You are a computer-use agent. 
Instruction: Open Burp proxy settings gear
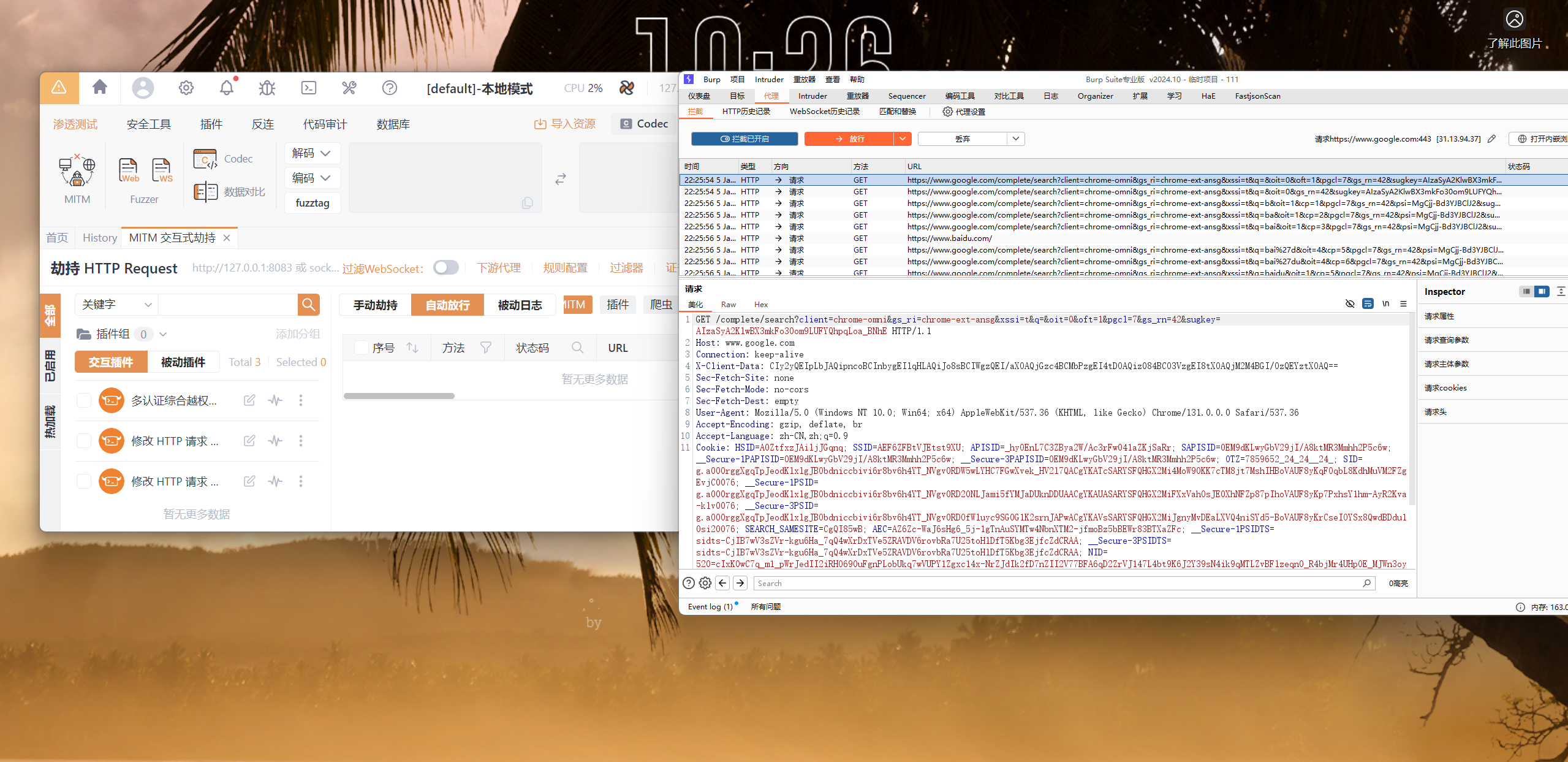tap(947, 112)
